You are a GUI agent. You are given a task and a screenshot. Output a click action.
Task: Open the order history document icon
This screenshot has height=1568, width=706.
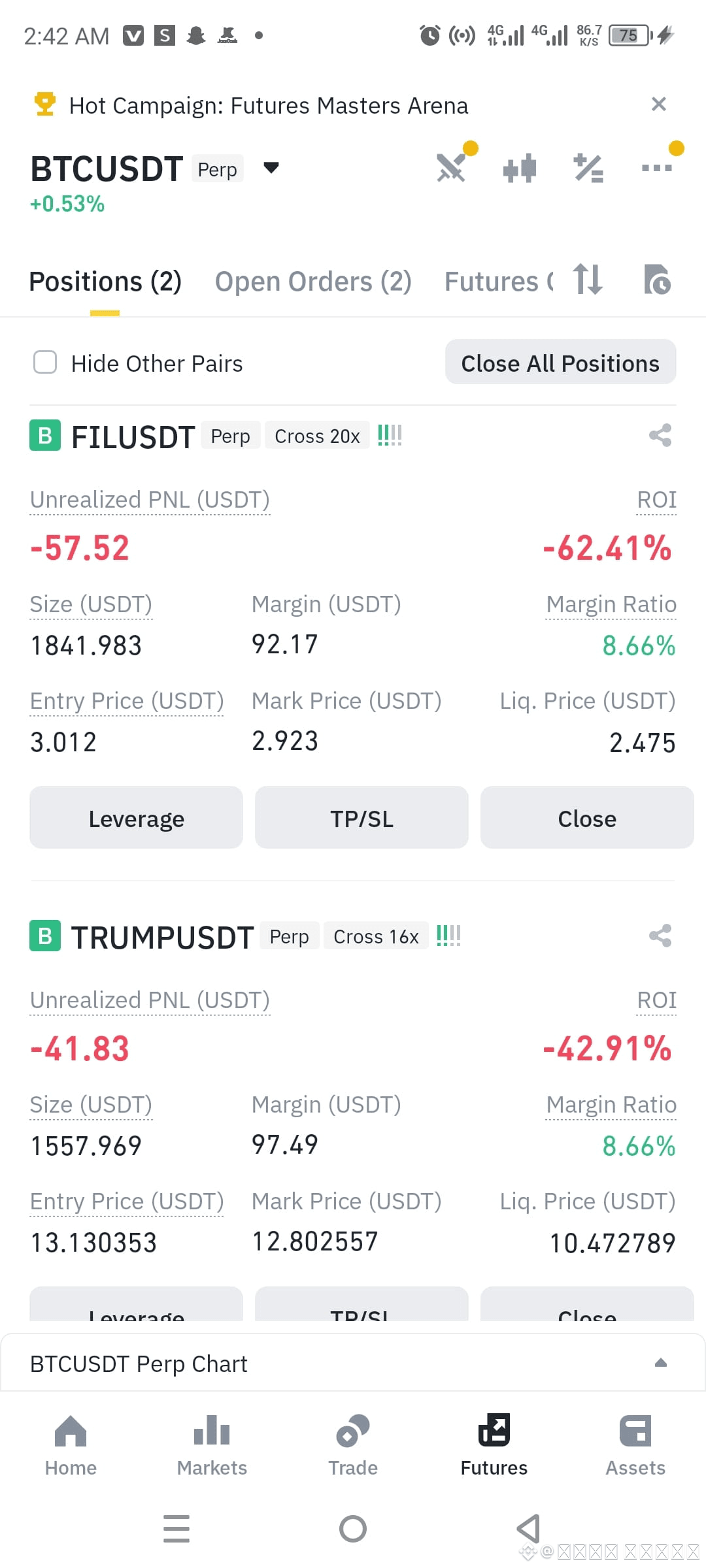coord(657,280)
